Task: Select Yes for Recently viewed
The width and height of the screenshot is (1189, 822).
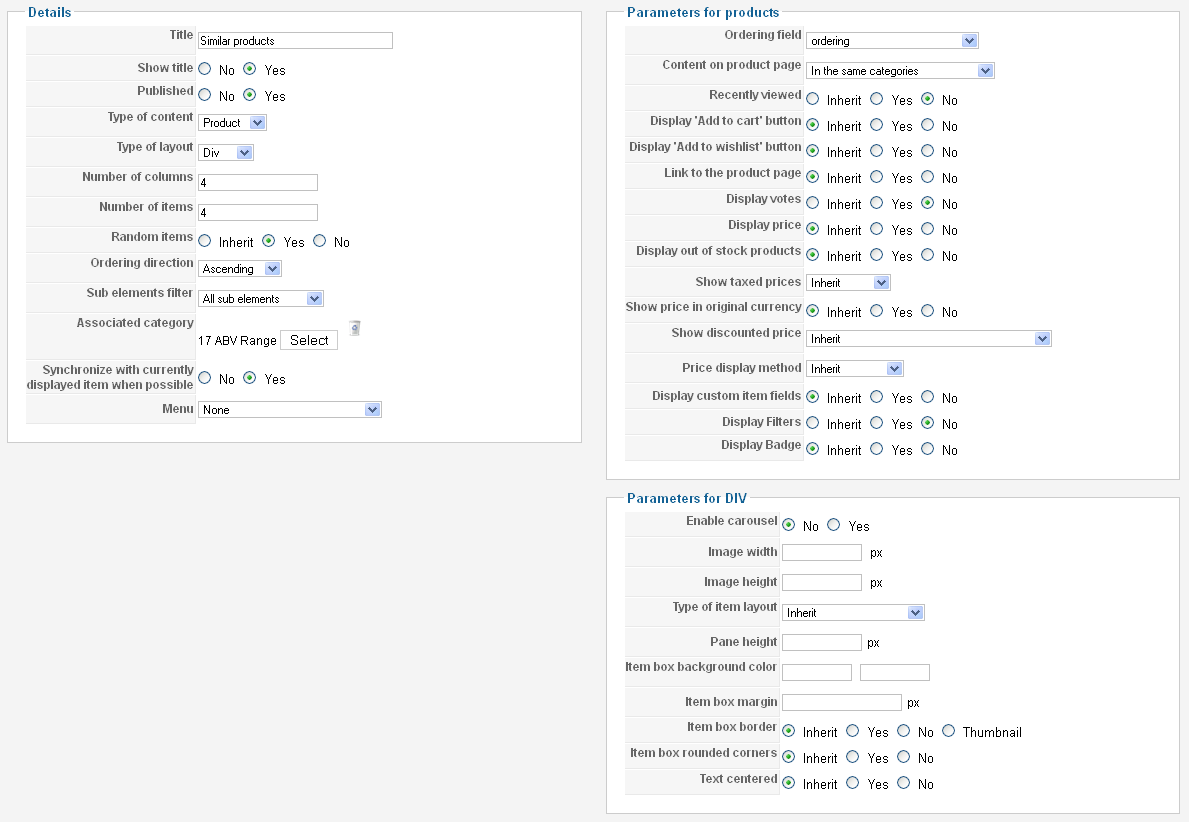Action: (x=877, y=100)
